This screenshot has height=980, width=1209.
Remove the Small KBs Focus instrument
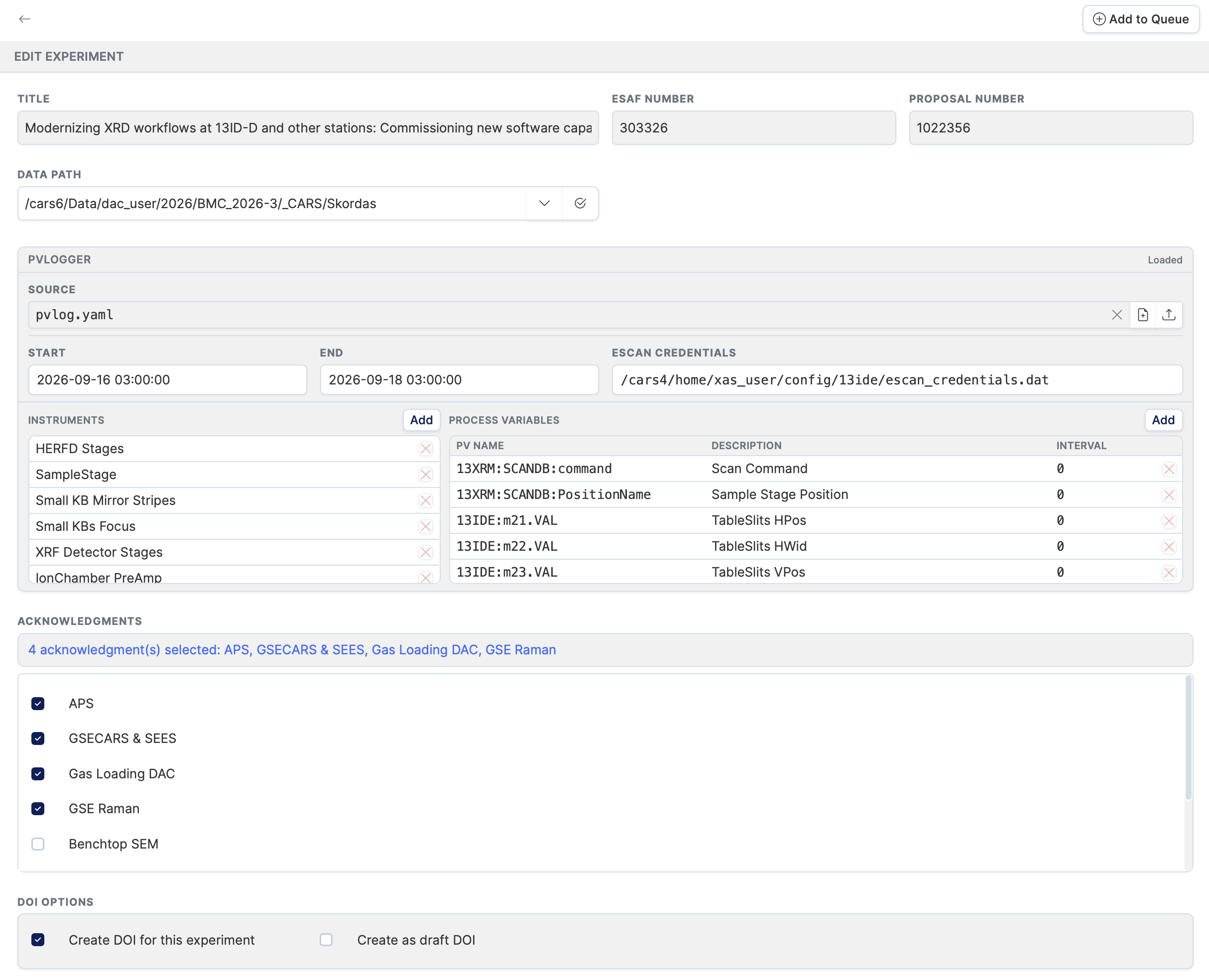tap(426, 527)
